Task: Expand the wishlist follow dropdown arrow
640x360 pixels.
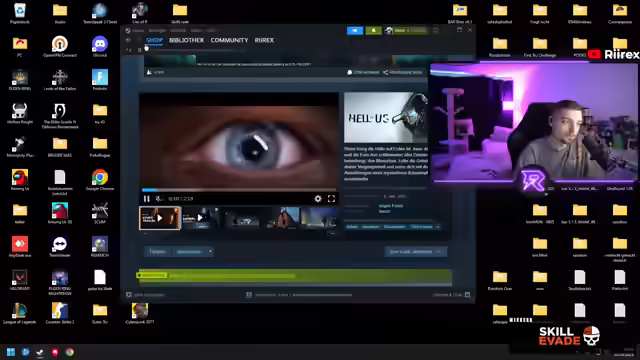Action: coord(210,251)
